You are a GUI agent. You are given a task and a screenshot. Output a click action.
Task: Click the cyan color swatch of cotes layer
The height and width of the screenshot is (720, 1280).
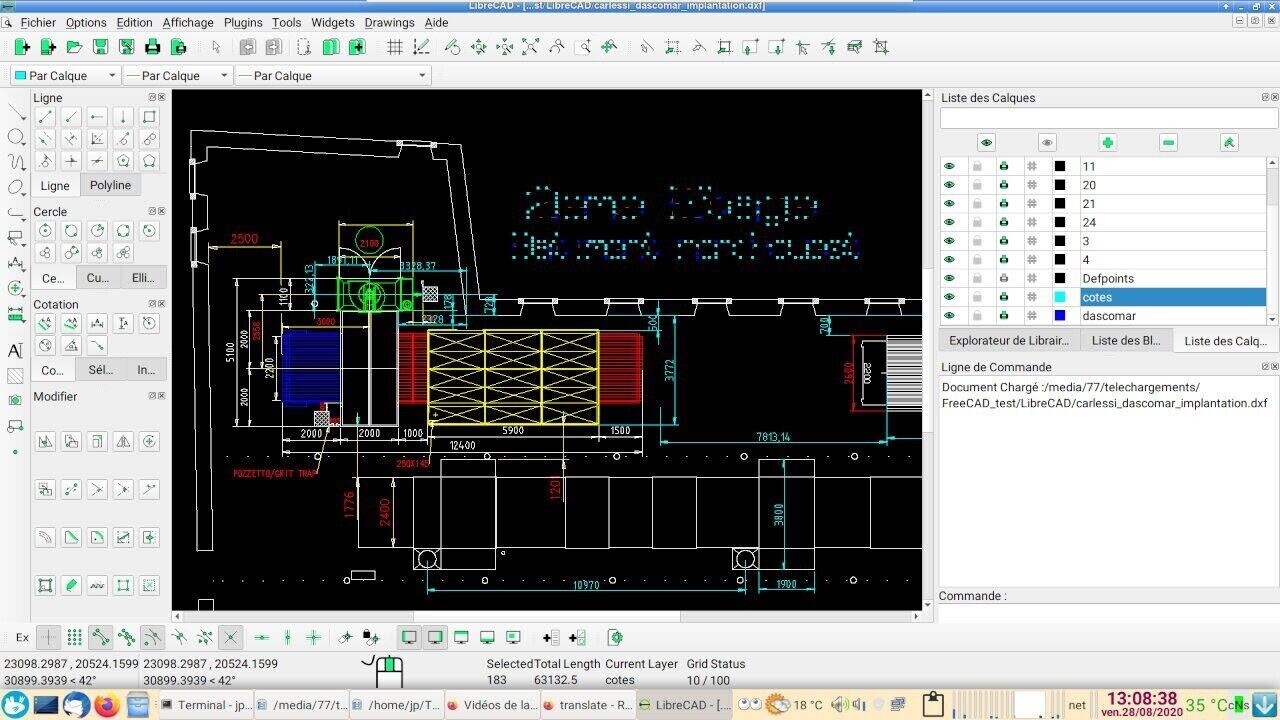[x=1060, y=297]
